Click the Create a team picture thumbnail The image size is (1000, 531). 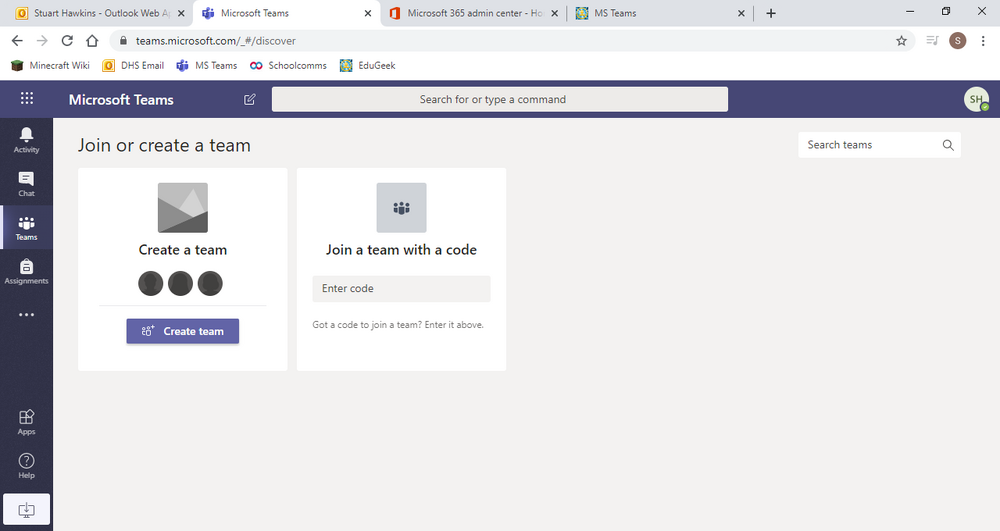click(183, 208)
